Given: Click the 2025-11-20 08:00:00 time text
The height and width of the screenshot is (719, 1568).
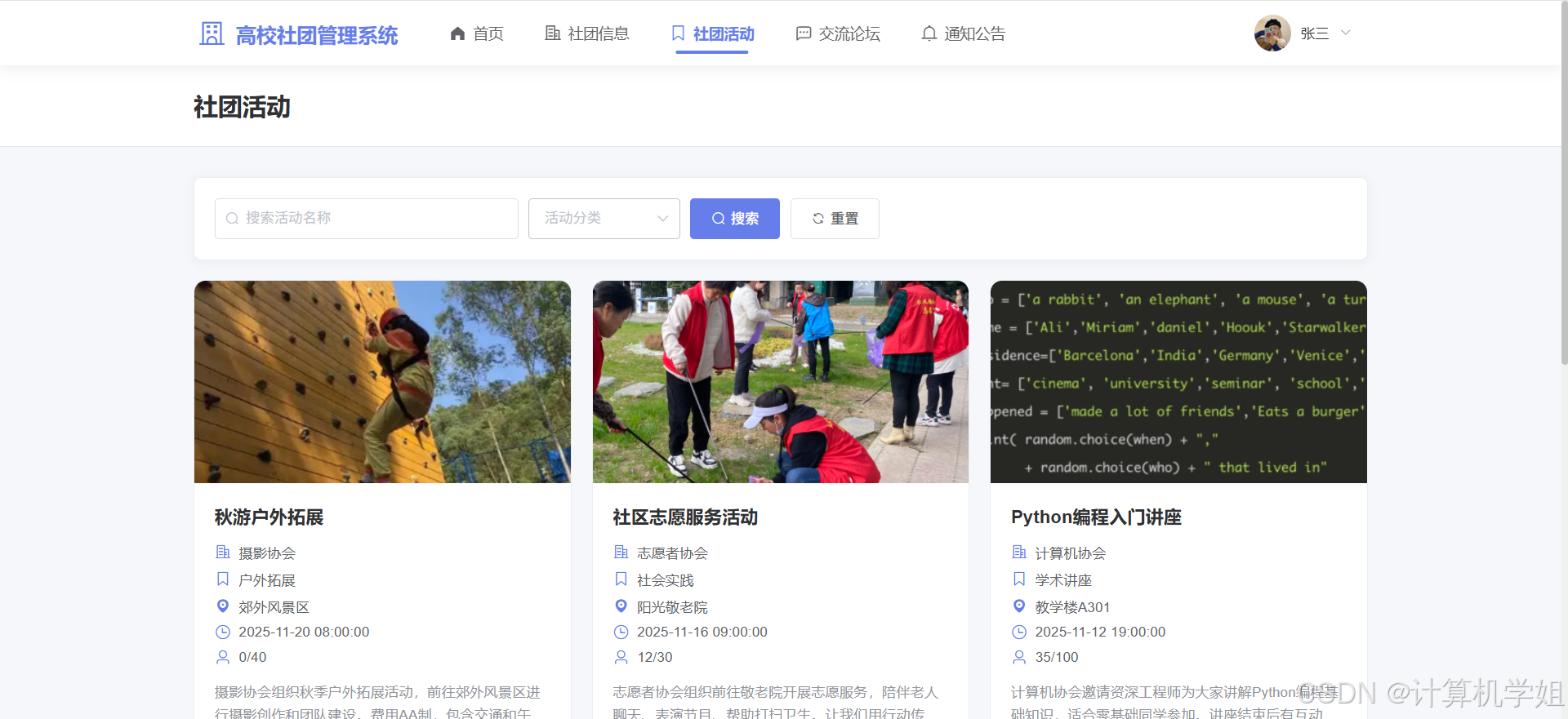Looking at the screenshot, I should click(304, 632).
